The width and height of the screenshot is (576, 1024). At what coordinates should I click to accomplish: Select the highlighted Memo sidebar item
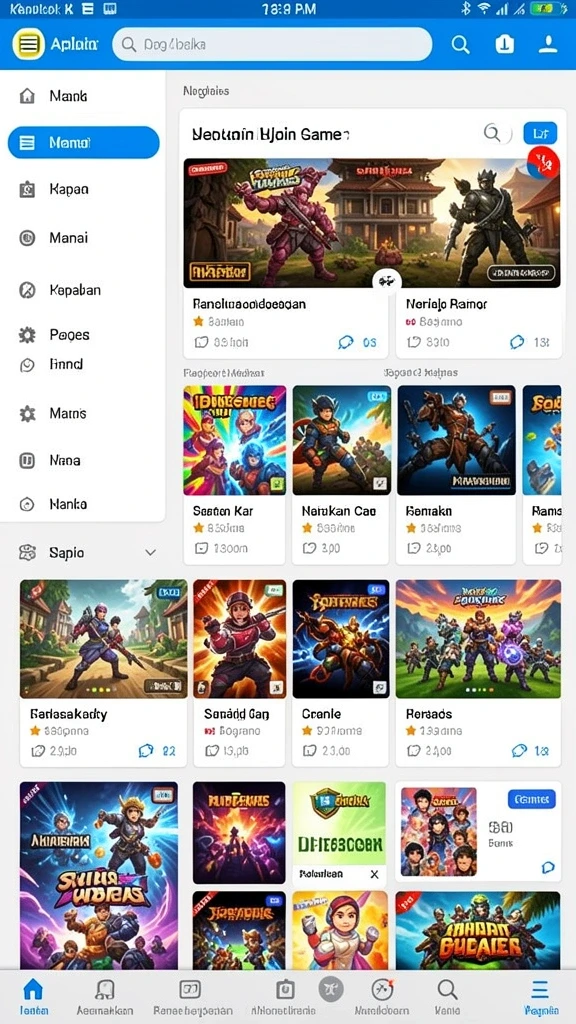coord(84,142)
